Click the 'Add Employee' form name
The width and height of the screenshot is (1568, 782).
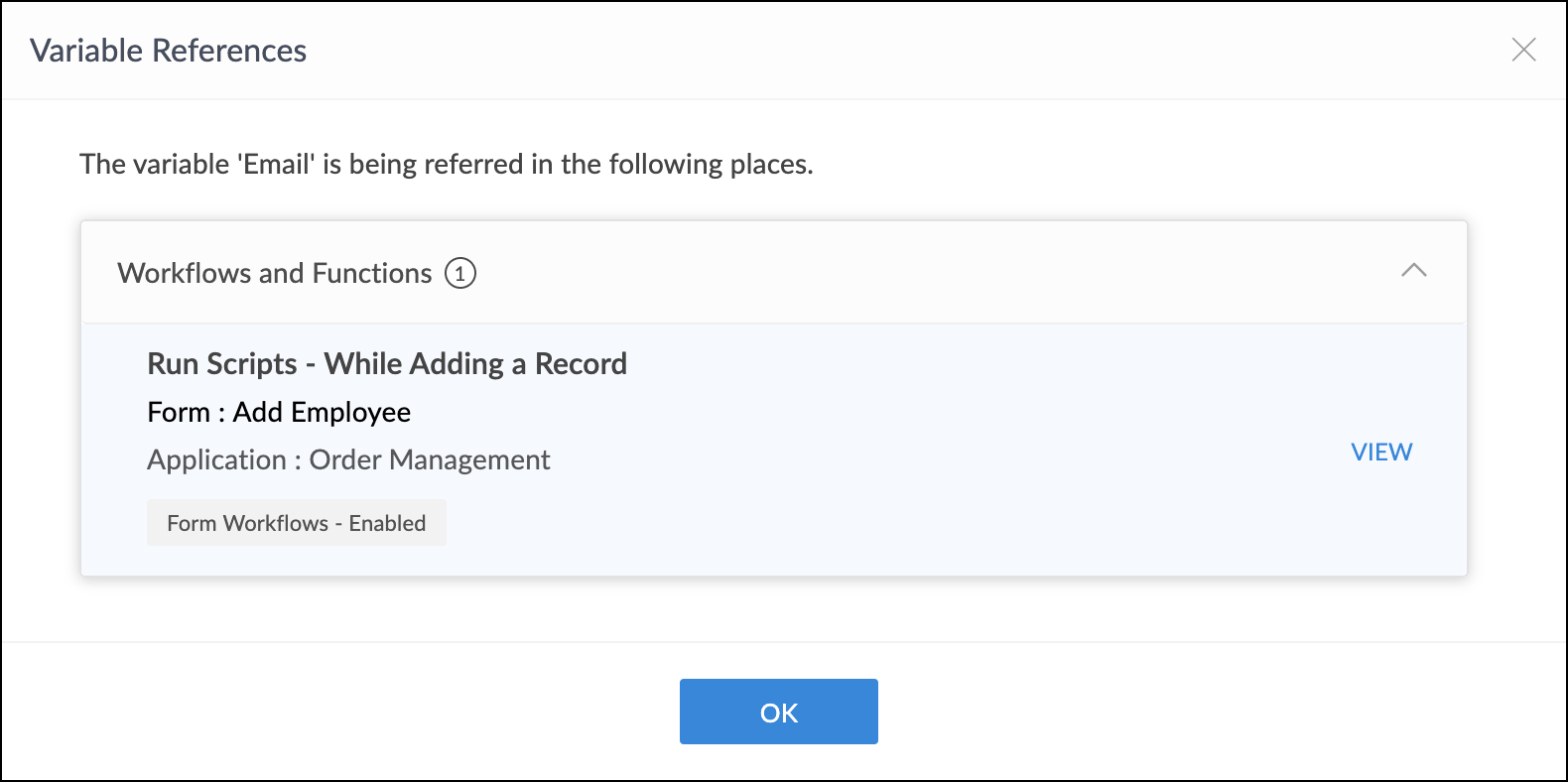coord(322,412)
